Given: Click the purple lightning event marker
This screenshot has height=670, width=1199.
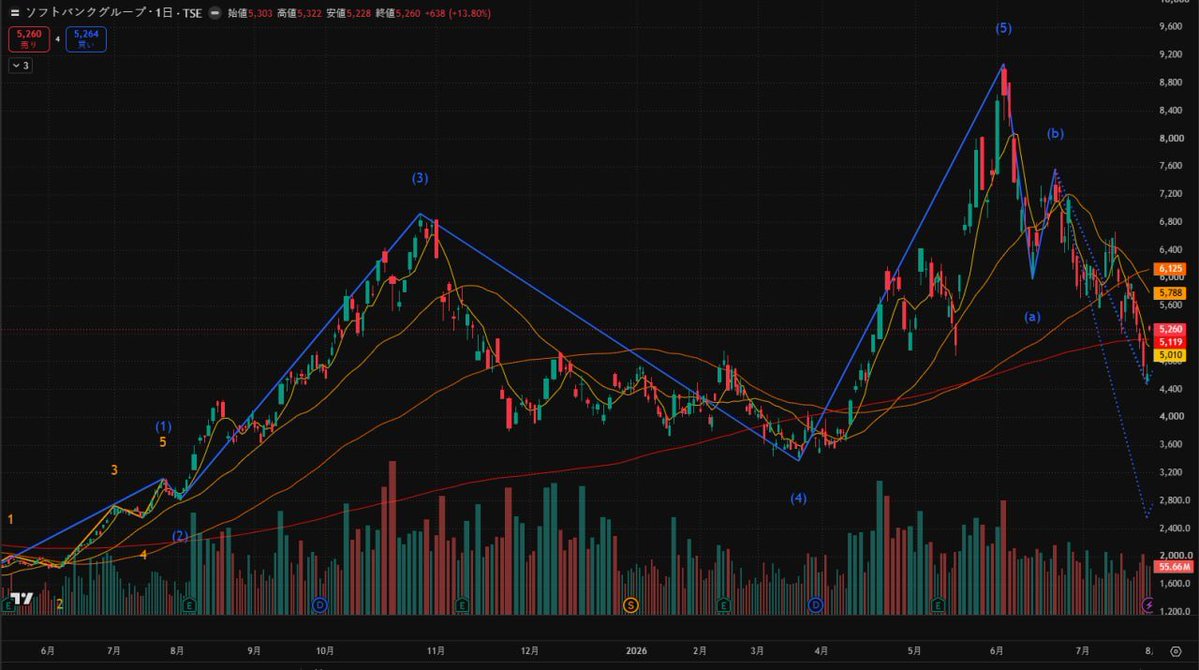Looking at the screenshot, I should (1148, 605).
